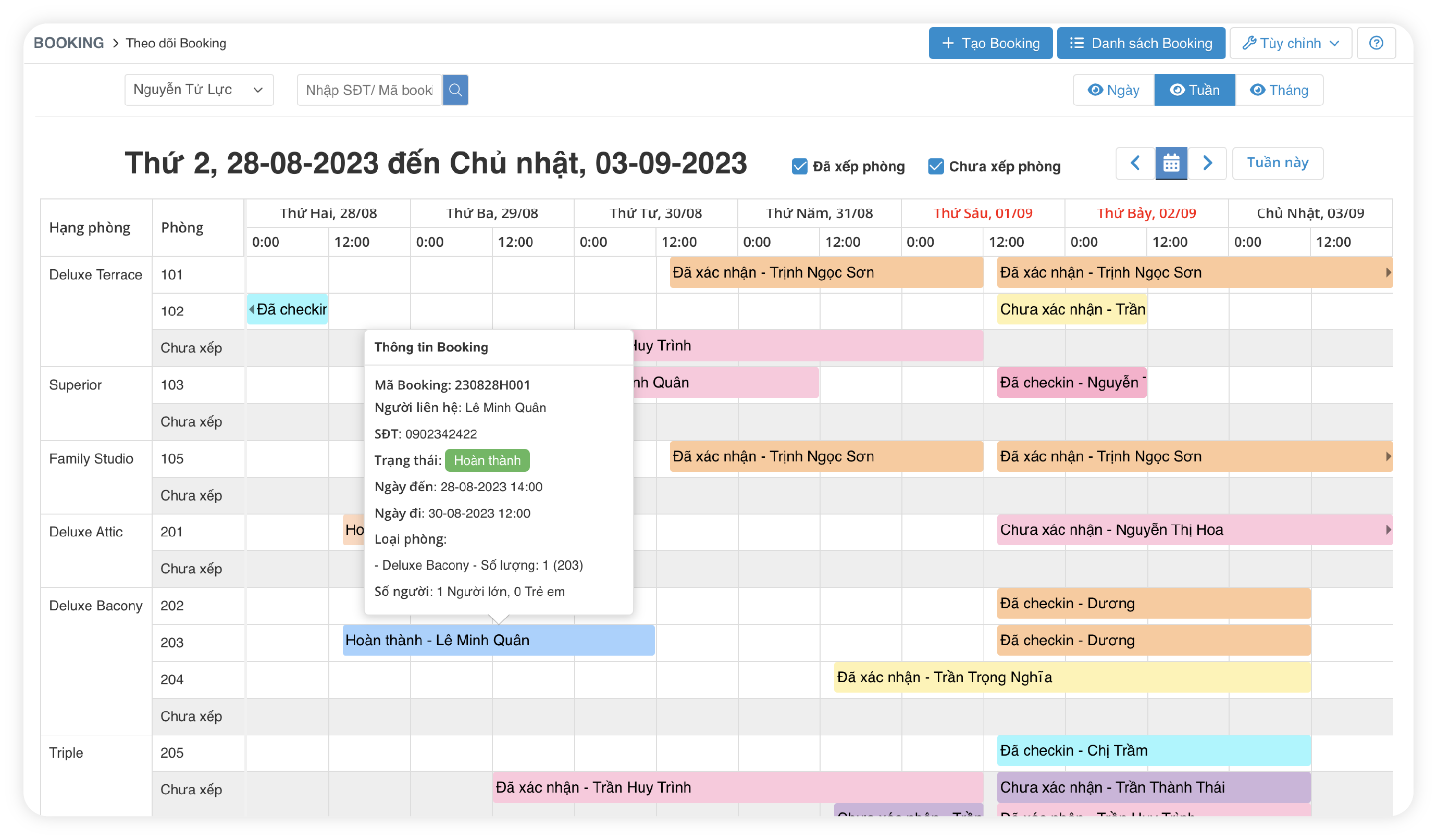The width and height of the screenshot is (1437, 840).
Task: Click left continuation arrow on room 102 booking
Action: (252, 309)
